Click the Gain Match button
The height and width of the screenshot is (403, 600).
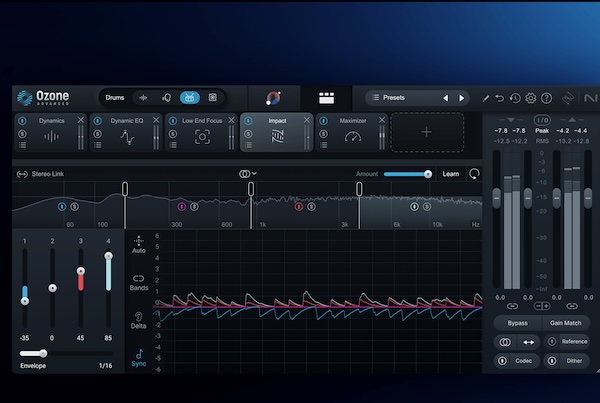(x=566, y=323)
